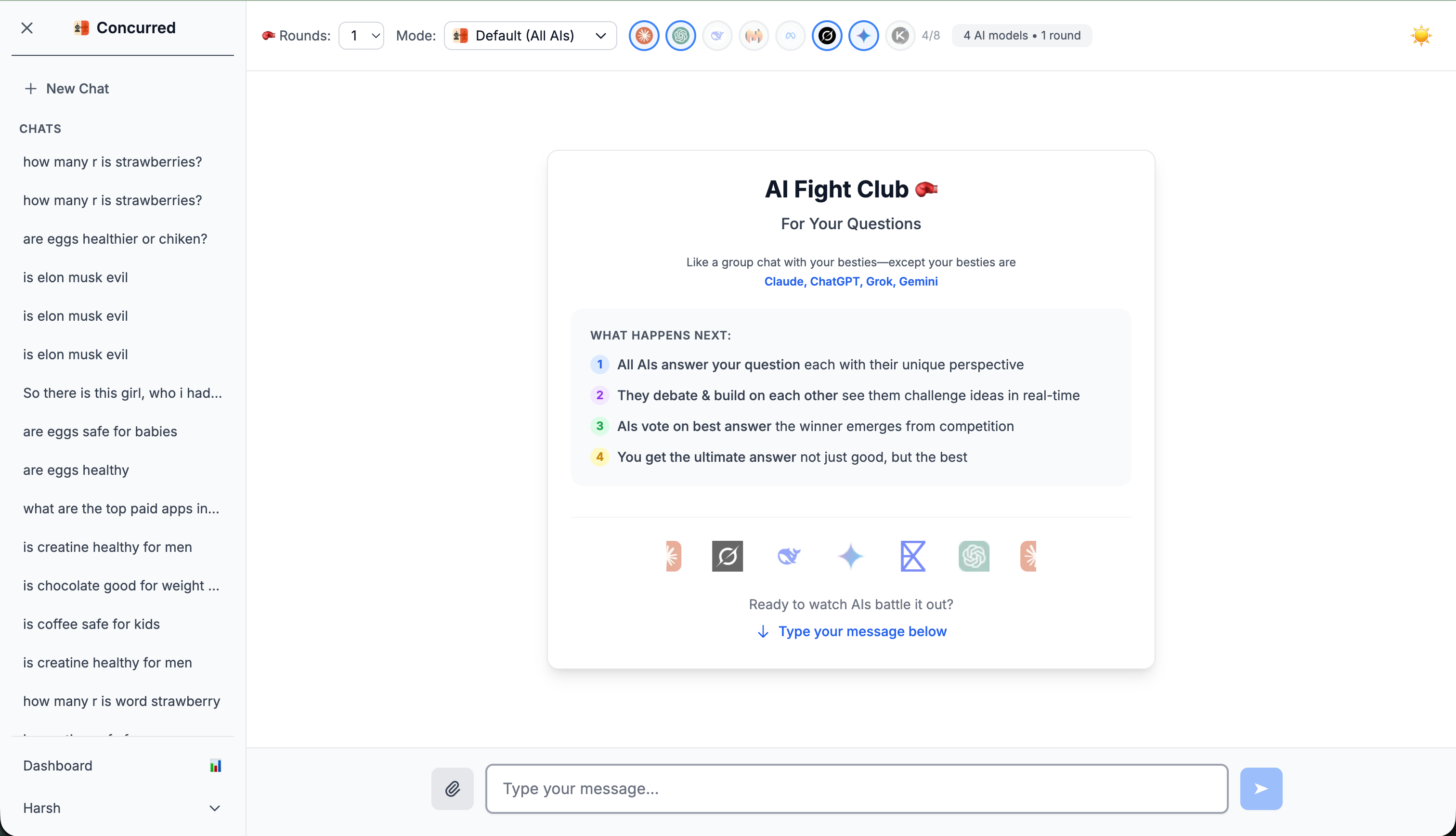Expand the Harsh user menu chevron
The image size is (1456, 836).
215,808
